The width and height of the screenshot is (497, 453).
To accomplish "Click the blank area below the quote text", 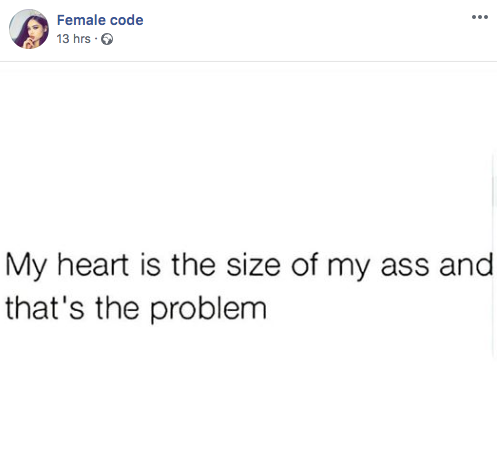I will pyautogui.click(x=247, y=390).
